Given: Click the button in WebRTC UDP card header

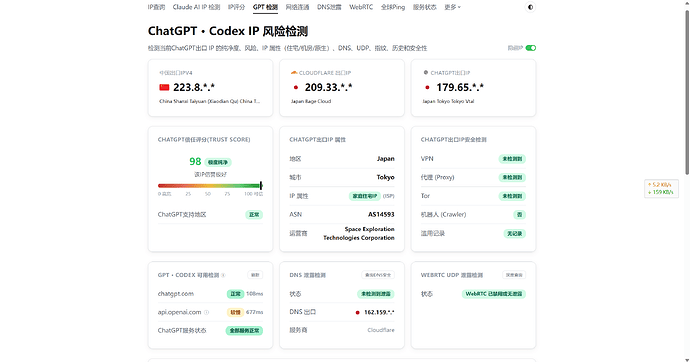Looking at the screenshot, I should 514,275.
